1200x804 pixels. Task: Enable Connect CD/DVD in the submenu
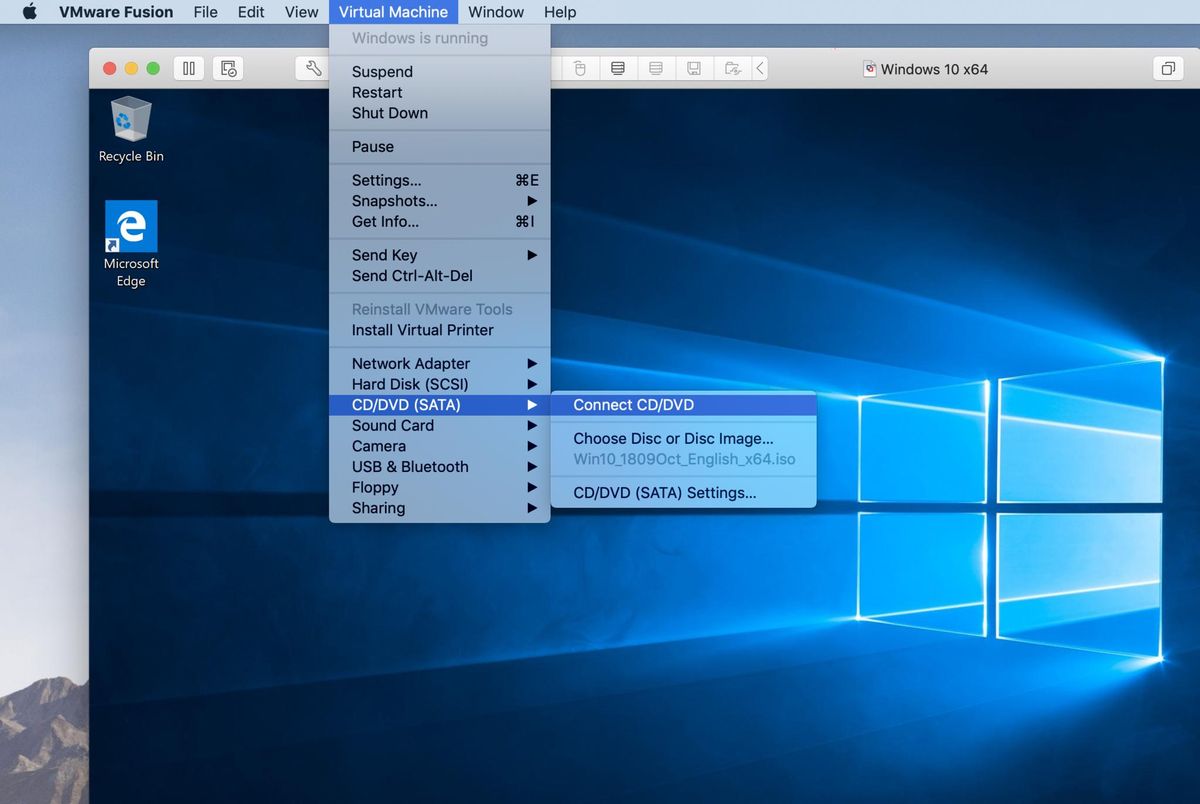632,404
